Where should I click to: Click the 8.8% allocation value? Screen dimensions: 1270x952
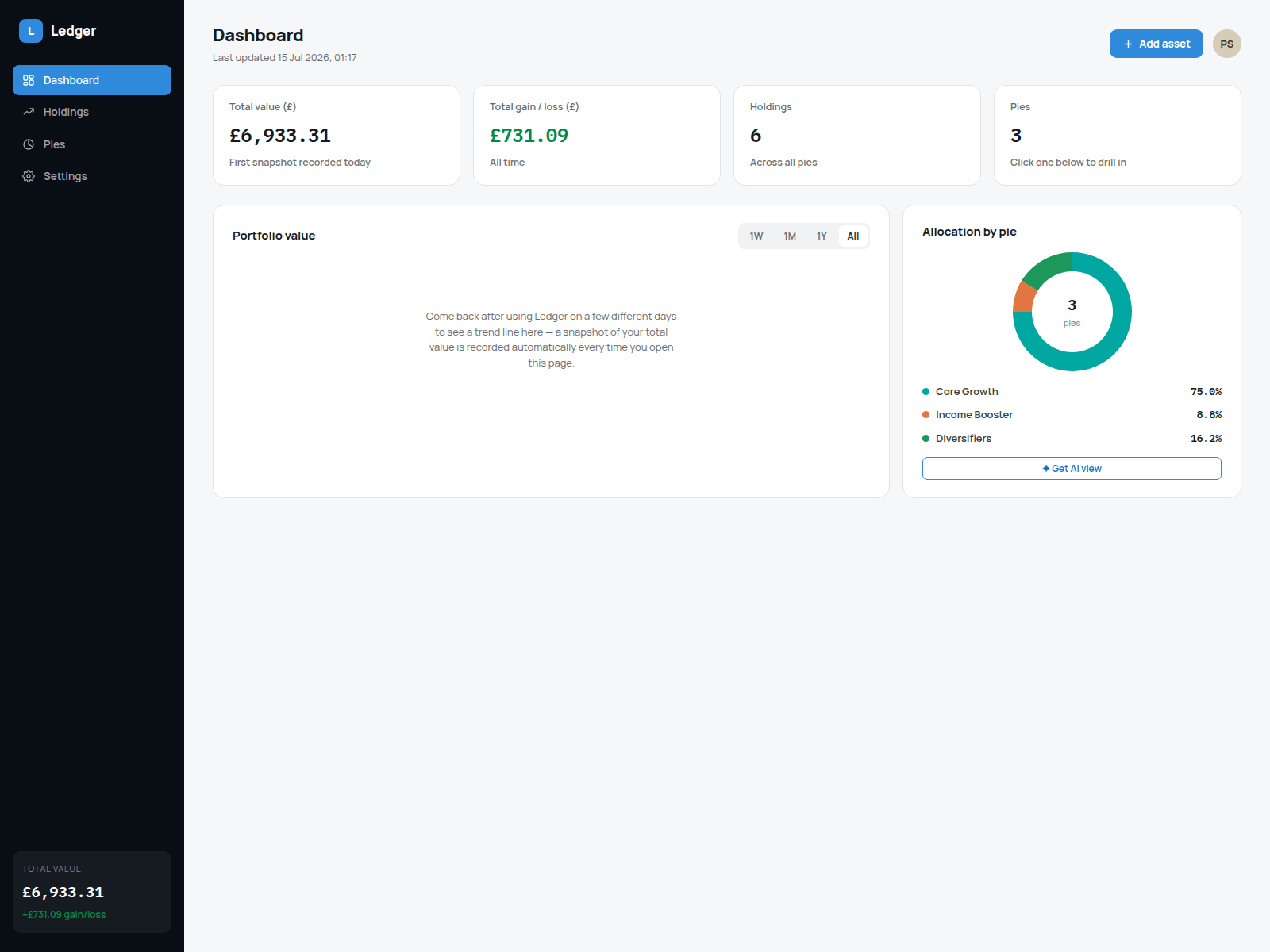coord(1209,415)
